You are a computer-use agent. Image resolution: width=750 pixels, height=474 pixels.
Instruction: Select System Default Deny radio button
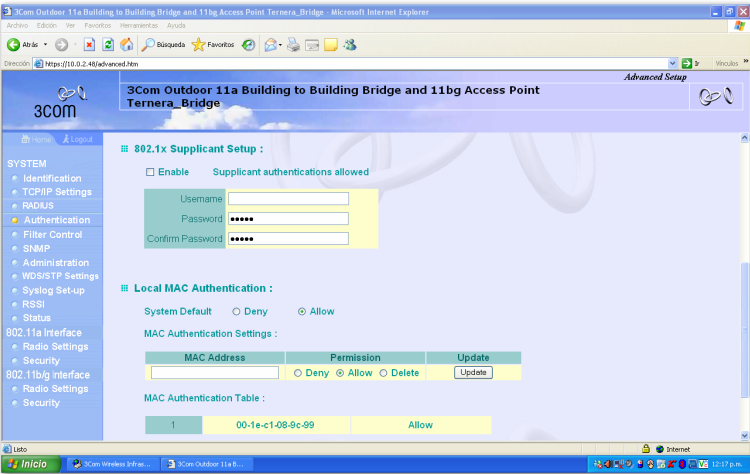click(237, 312)
